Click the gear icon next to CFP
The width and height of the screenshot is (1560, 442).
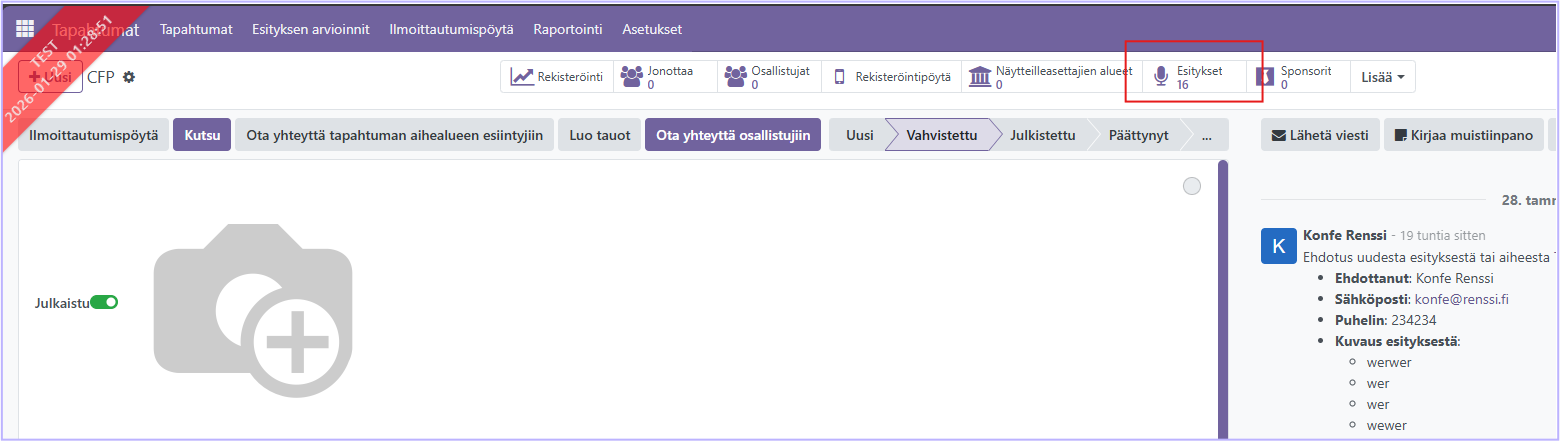(129, 77)
